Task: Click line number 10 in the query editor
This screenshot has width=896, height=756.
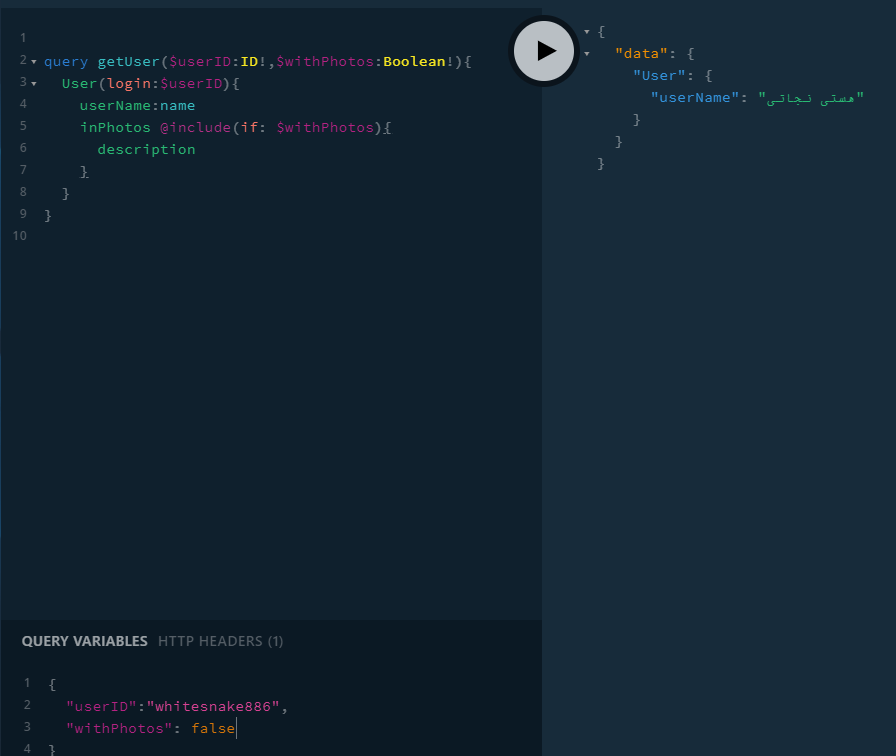Action: 20,236
